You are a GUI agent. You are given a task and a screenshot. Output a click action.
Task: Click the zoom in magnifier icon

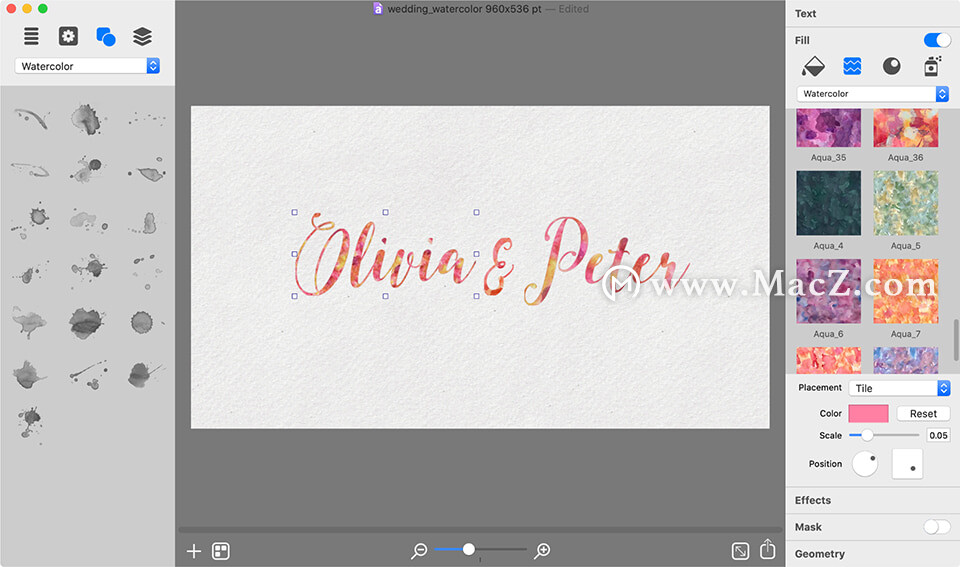click(x=542, y=551)
